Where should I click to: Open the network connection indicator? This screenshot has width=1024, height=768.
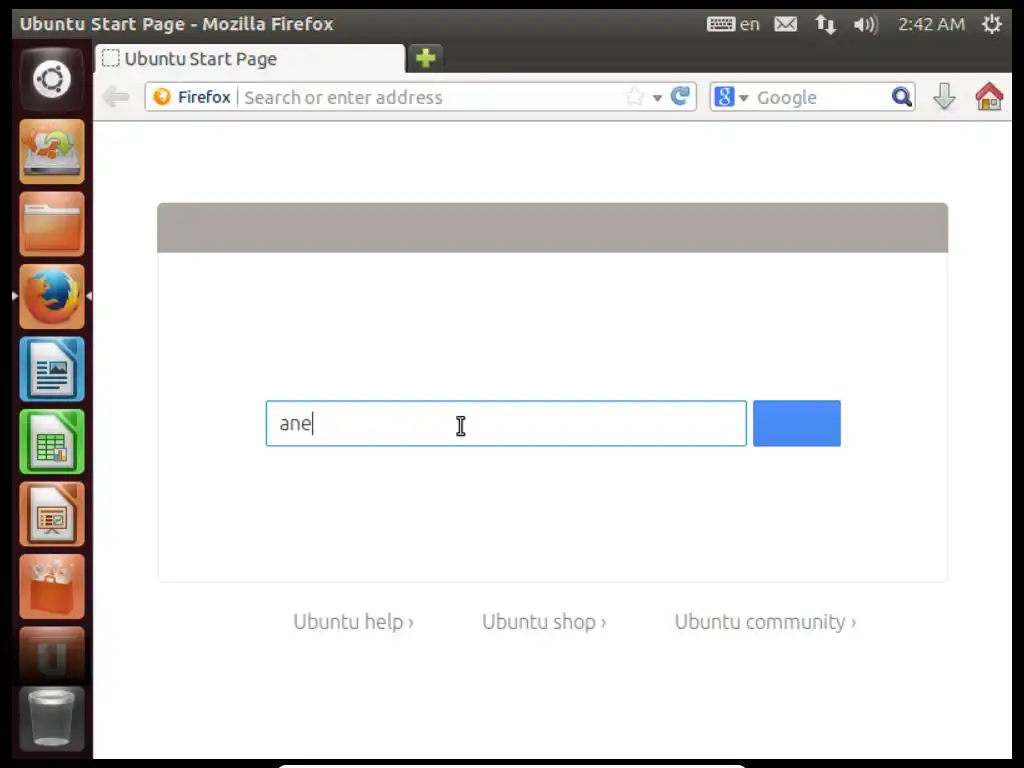coord(825,25)
